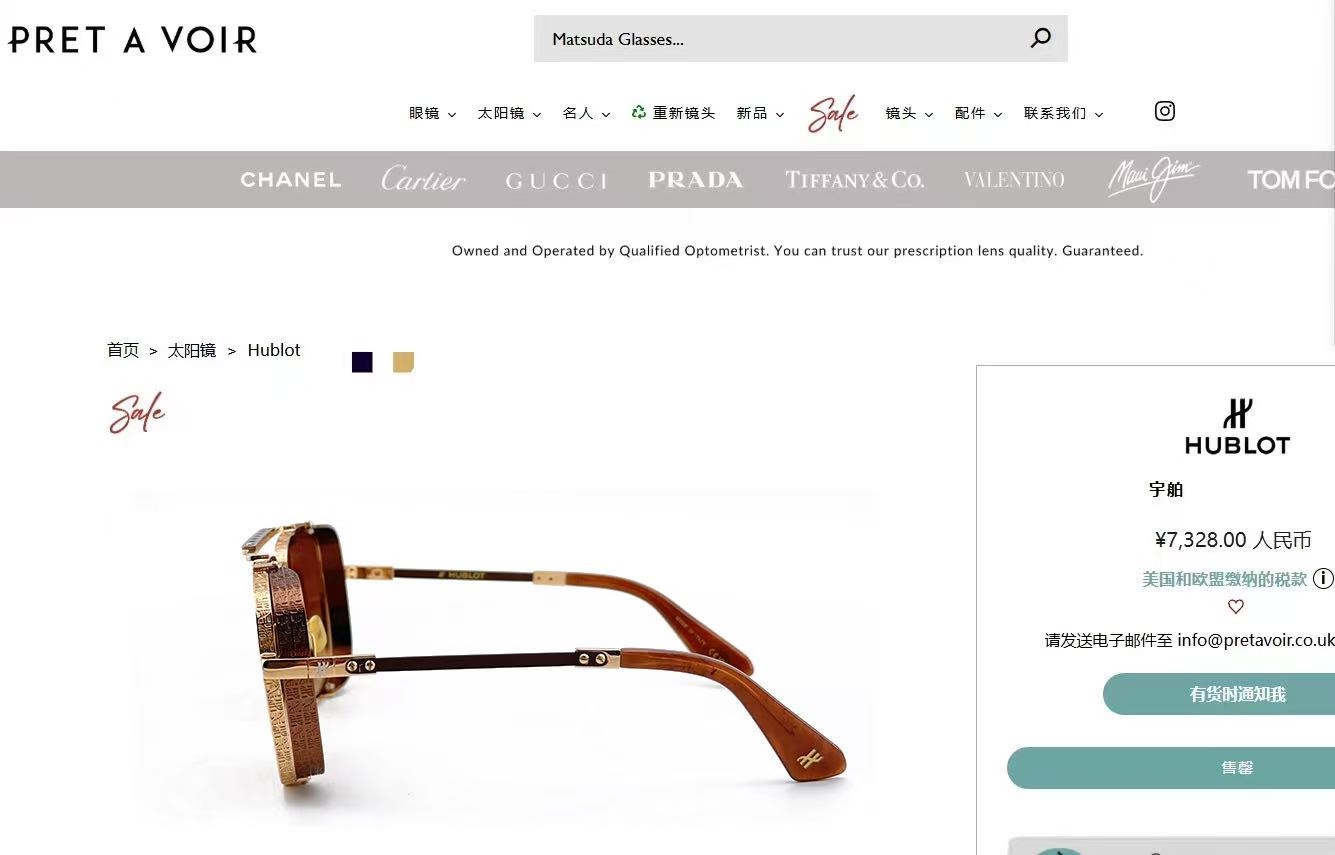Click the tax info circle icon
The height and width of the screenshot is (855, 1335).
click(1323, 578)
